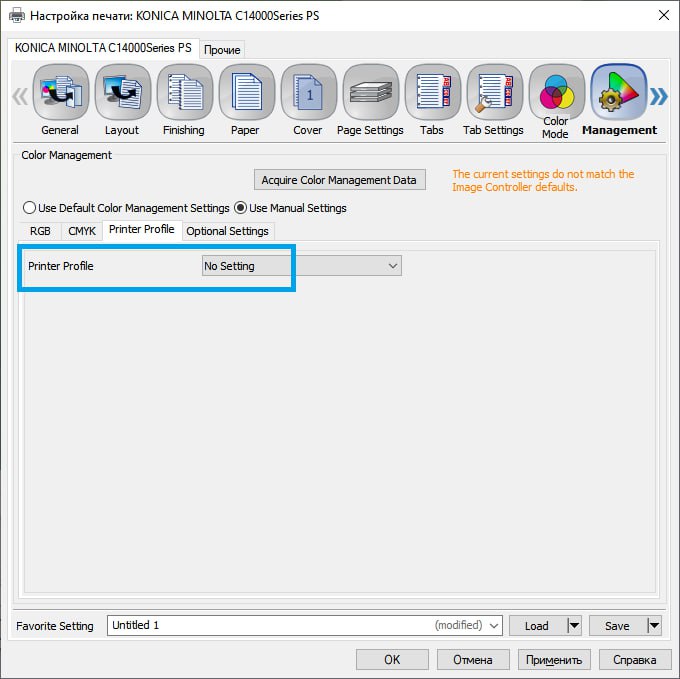The image size is (680, 679).
Task: Select the Printer Profile tab
Action: pyautogui.click(x=142, y=229)
